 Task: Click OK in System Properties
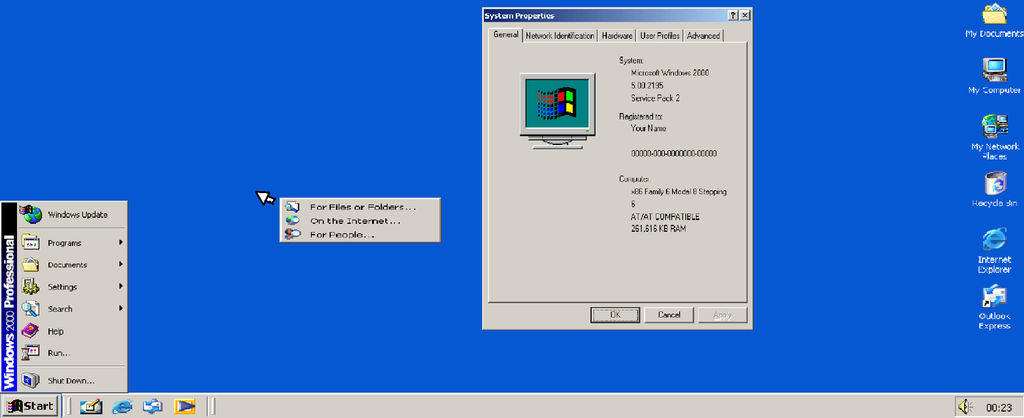coord(615,315)
